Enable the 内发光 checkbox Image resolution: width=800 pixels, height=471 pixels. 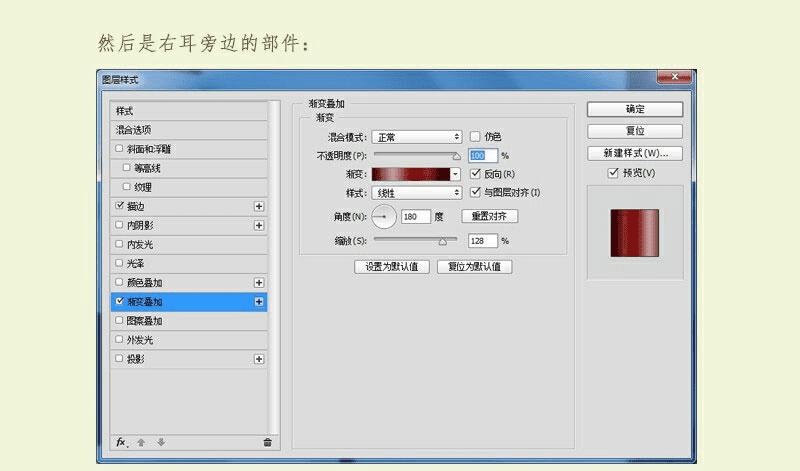pos(119,244)
